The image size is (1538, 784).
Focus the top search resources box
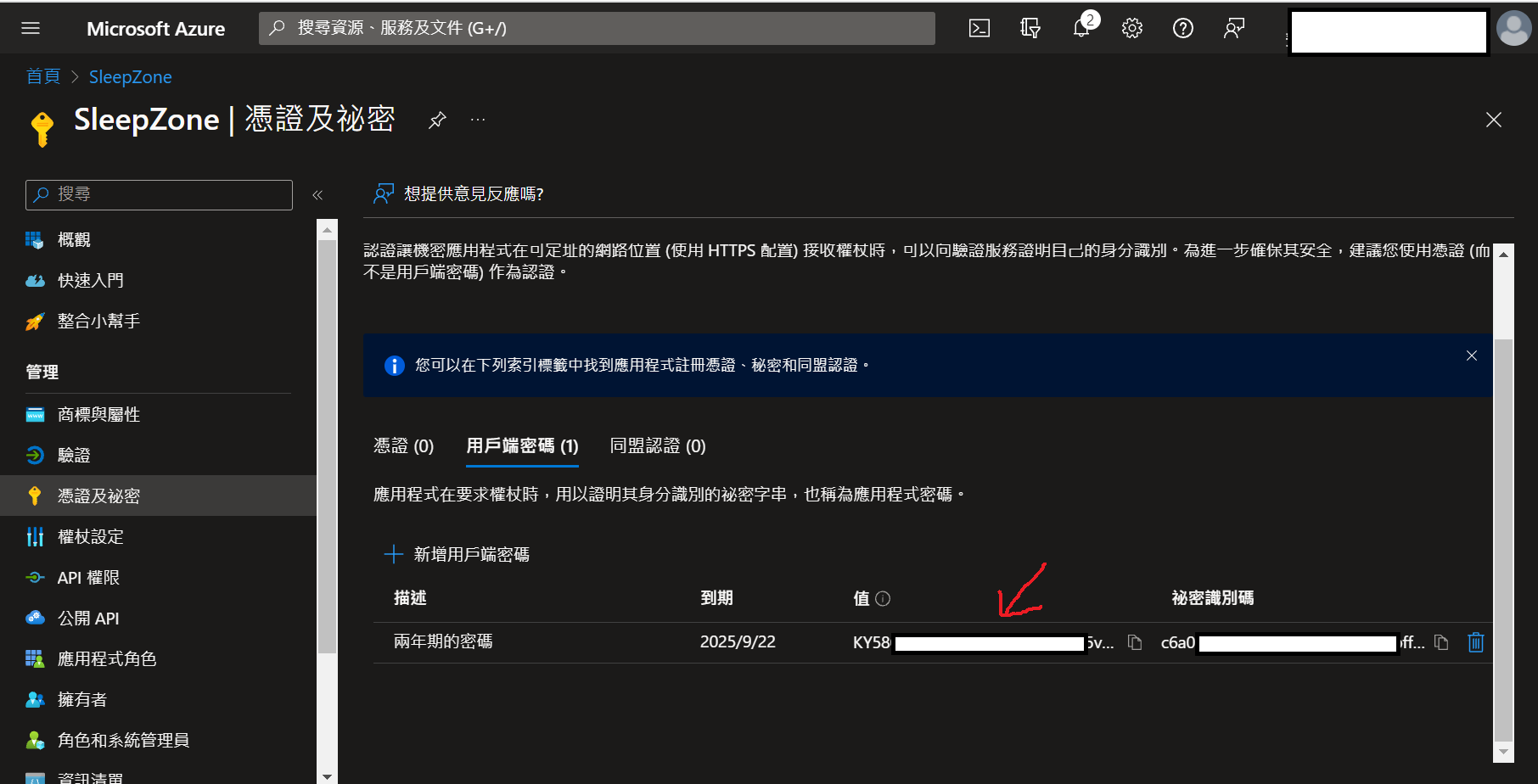[x=597, y=28]
